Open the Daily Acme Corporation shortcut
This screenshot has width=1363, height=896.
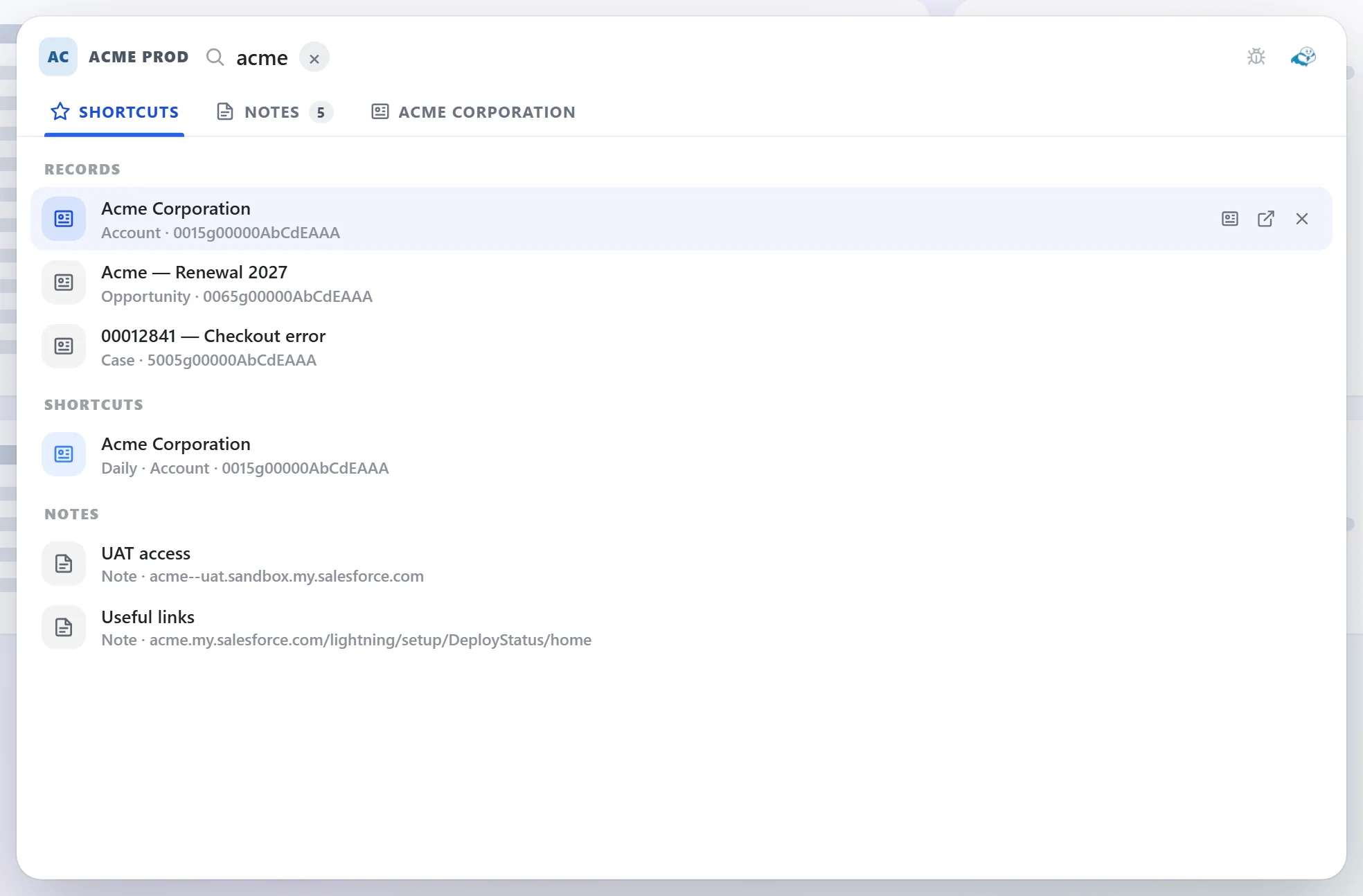point(681,455)
